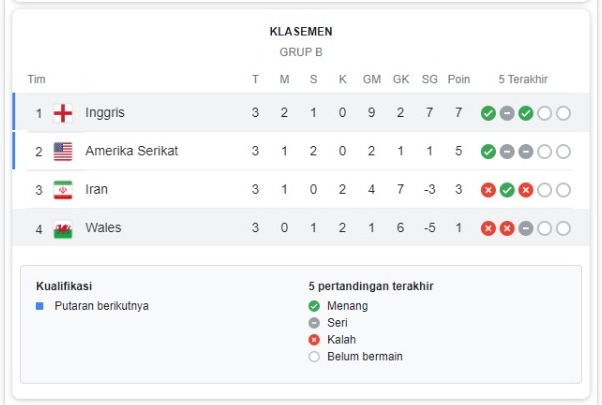Click the Poin column header
The width and height of the screenshot is (602, 405).
click(459, 79)
